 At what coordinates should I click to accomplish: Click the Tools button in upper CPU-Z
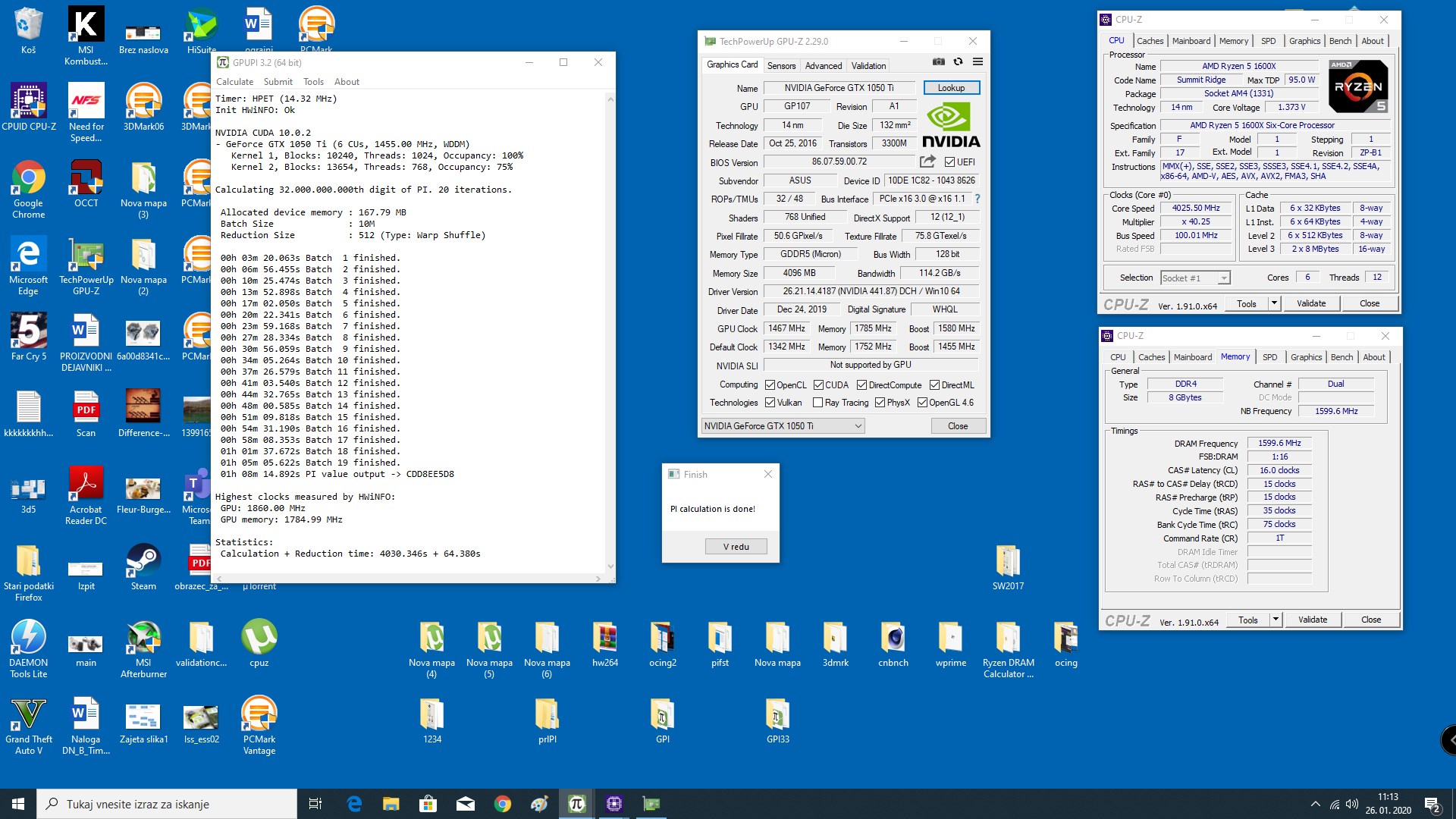click(1246, 303)
